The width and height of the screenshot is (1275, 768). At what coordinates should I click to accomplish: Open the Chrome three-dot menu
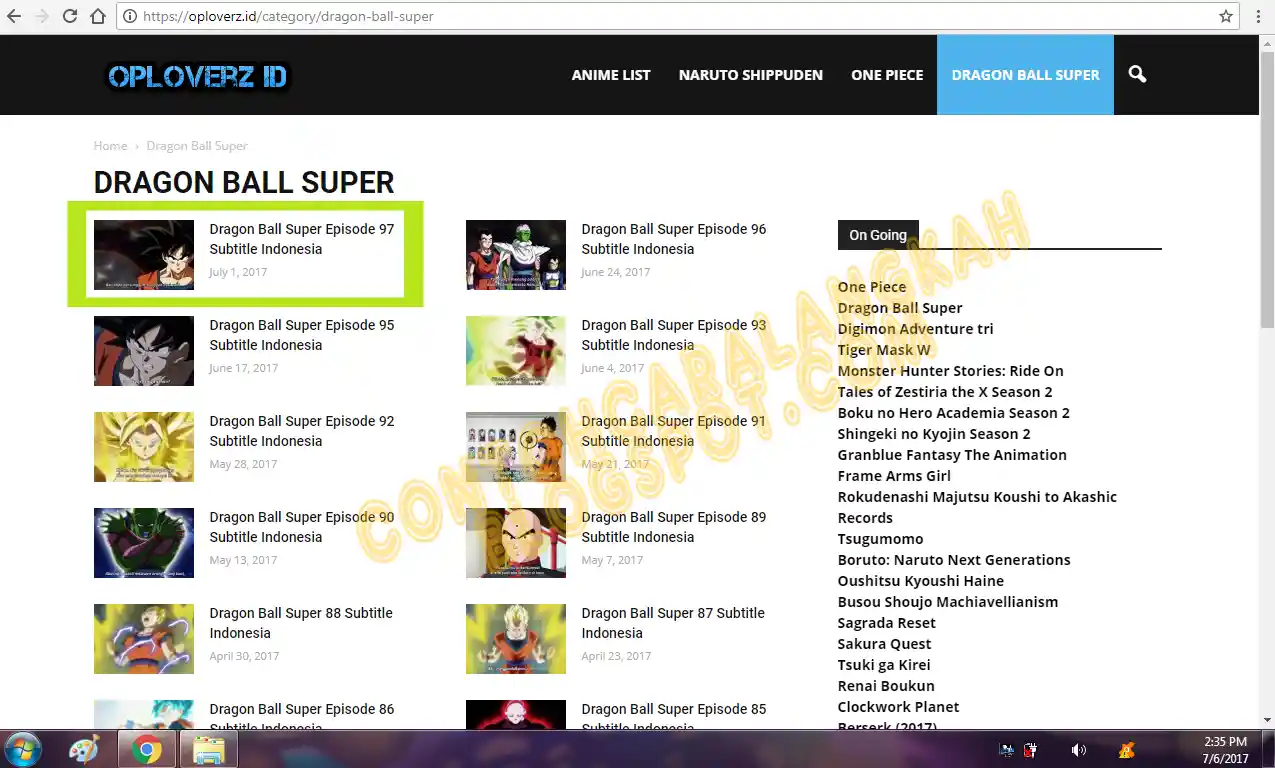(x=1260, y=16)
